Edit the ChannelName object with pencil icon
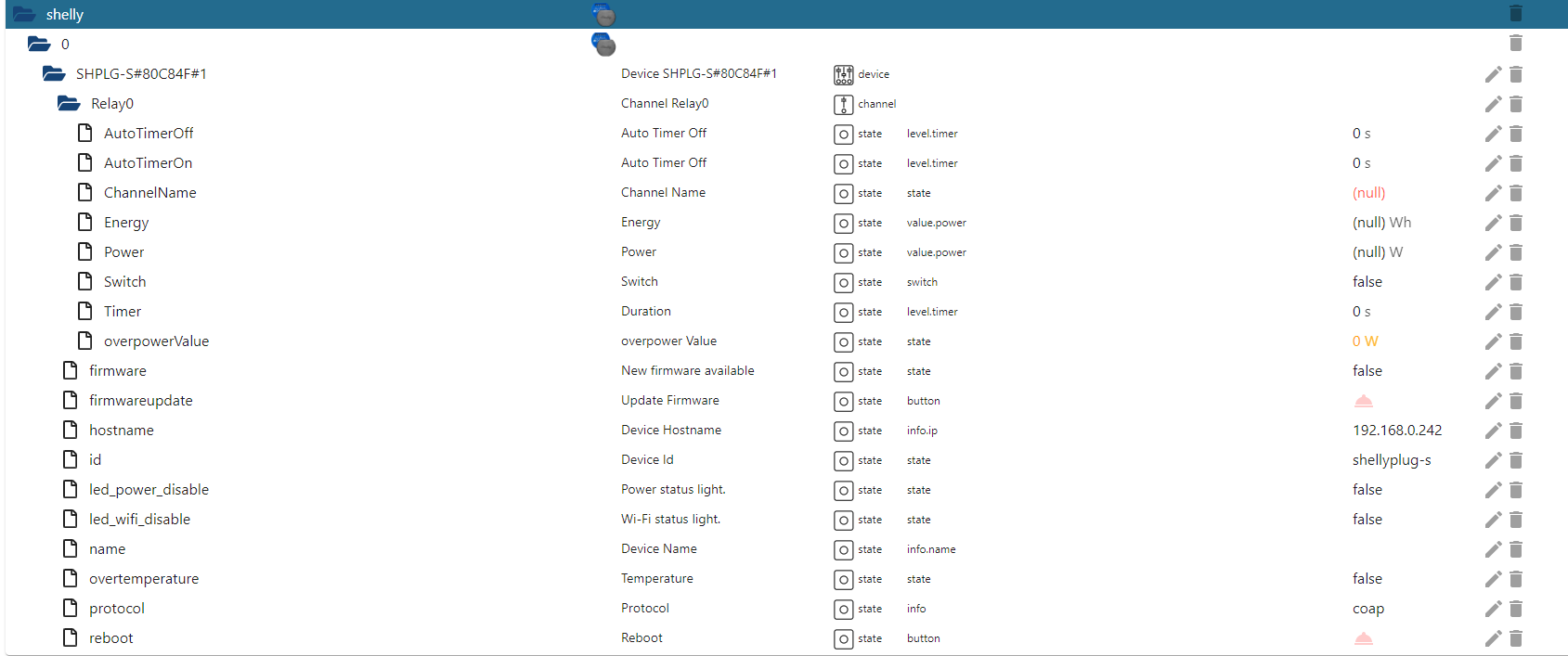 [1493, 193]
